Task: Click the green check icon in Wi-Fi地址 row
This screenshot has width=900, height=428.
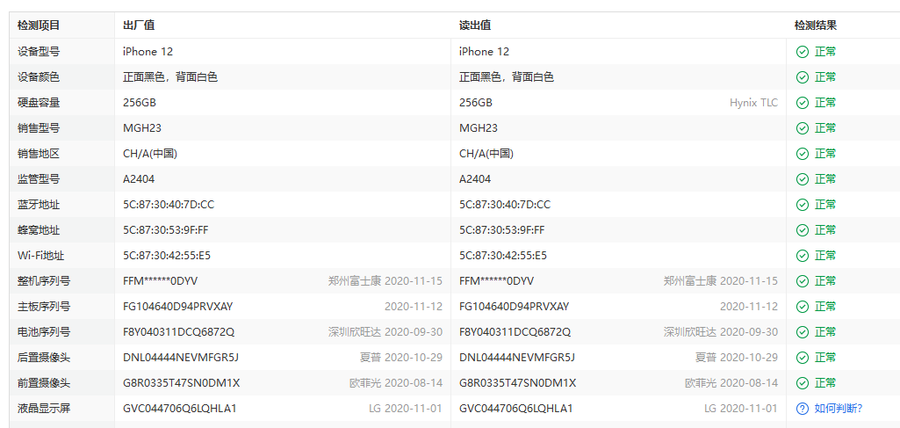Action: [x=802, y=255]
